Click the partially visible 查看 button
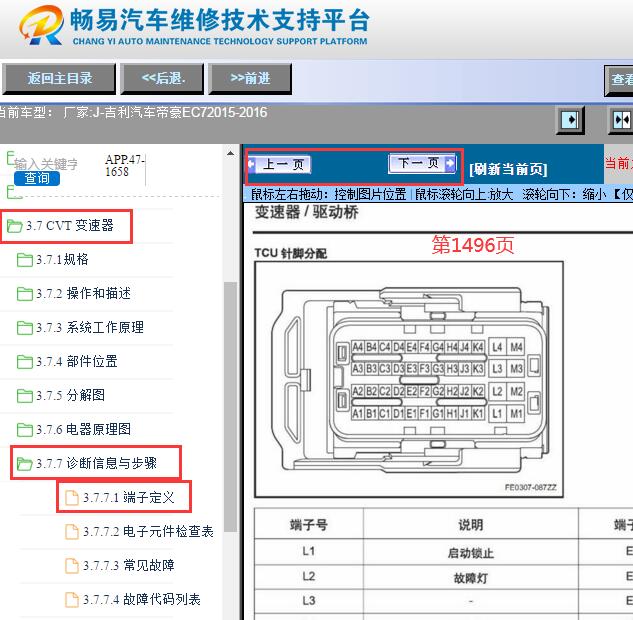Image resolution: width=633 pixels, height=620 pixels. [619, 80]
